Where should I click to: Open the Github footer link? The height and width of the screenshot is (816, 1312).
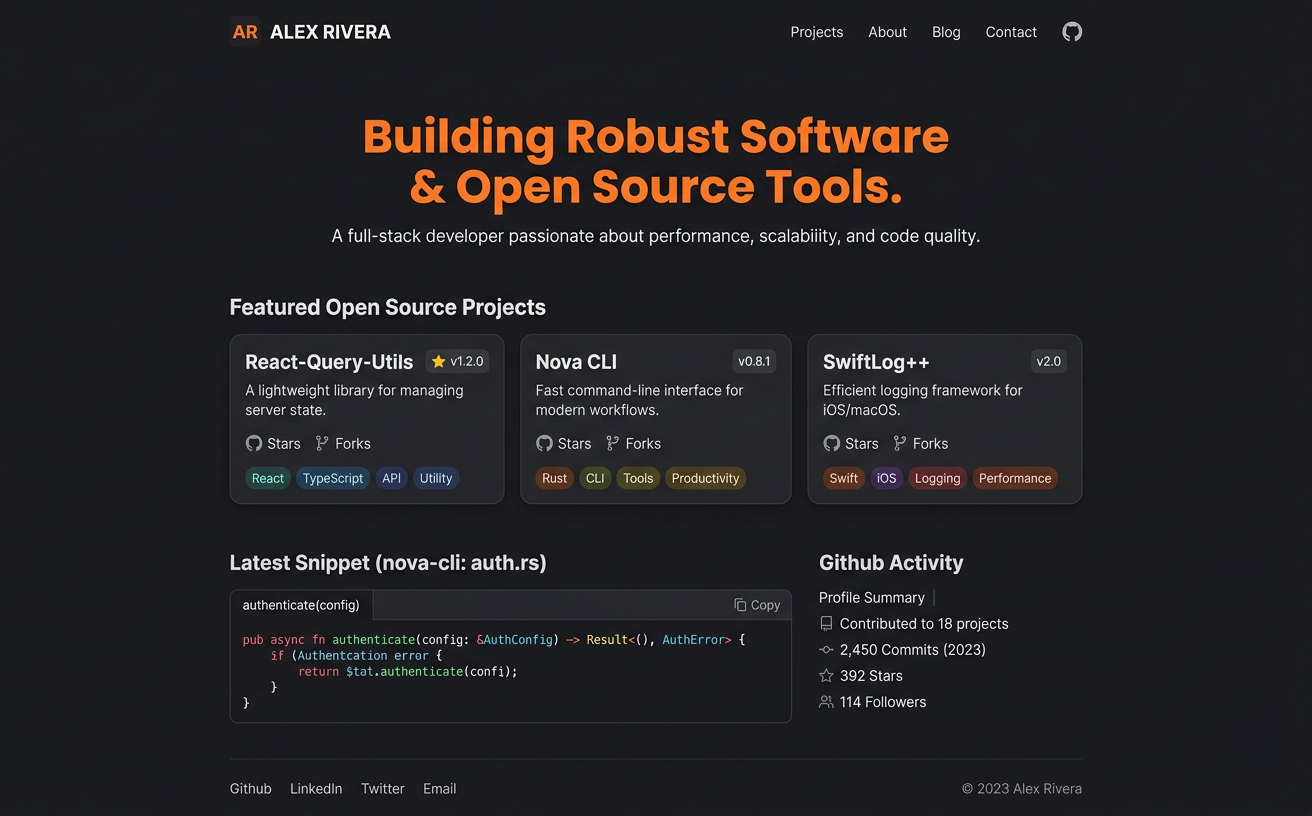point(251,789)
